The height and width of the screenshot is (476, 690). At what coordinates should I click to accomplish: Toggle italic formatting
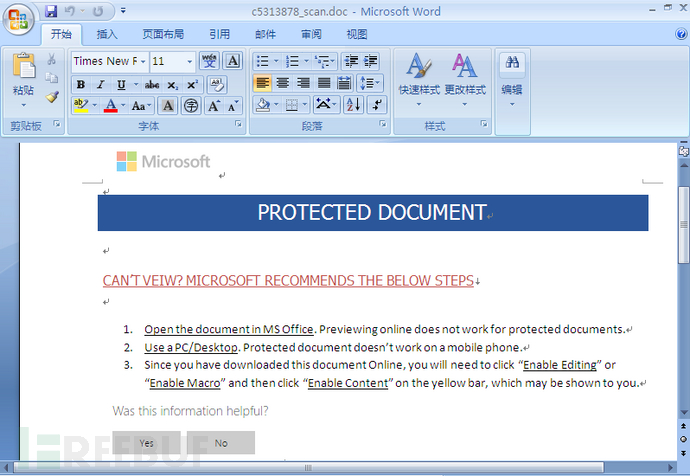click(x=101, y=84)
